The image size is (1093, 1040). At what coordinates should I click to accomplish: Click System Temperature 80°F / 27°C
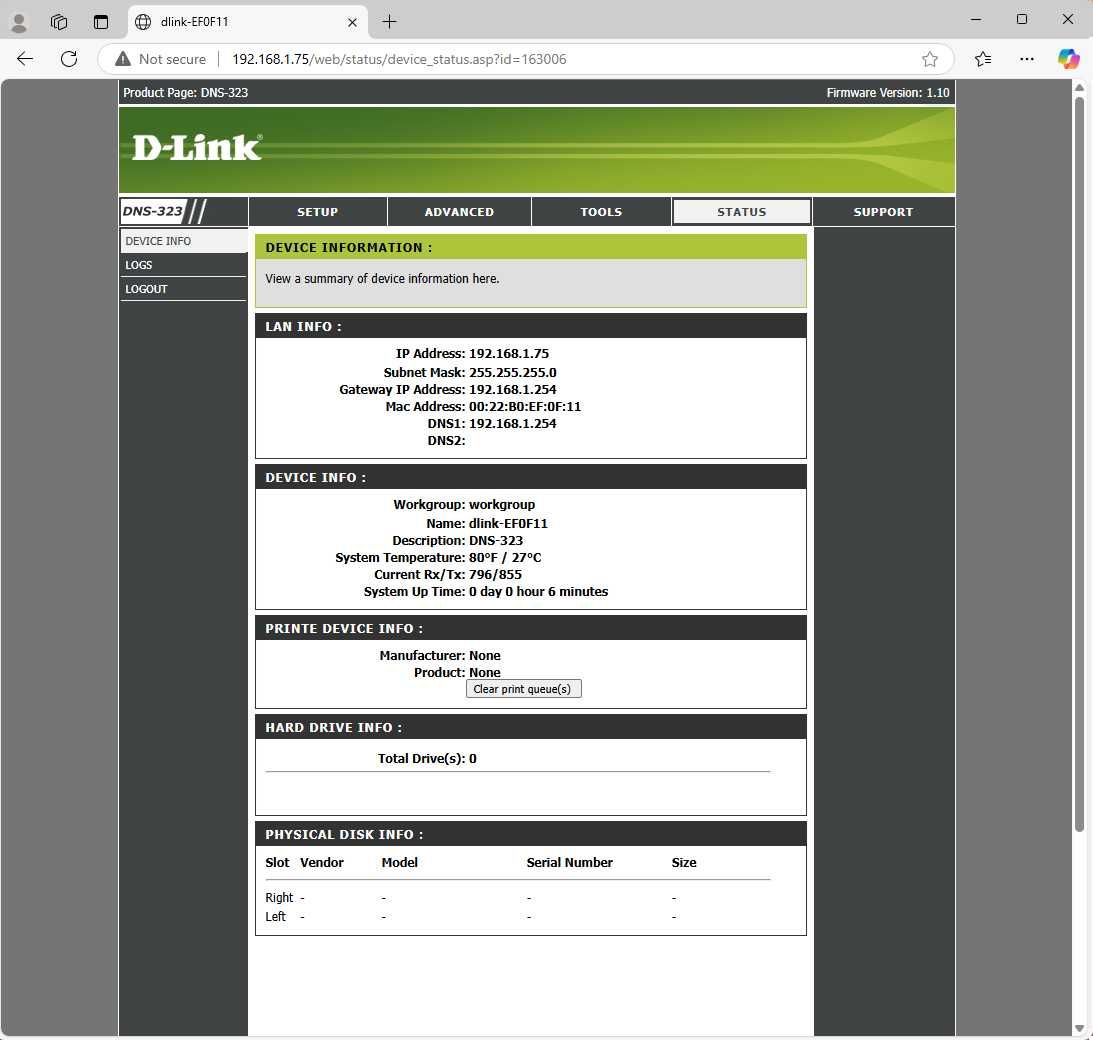505,557
